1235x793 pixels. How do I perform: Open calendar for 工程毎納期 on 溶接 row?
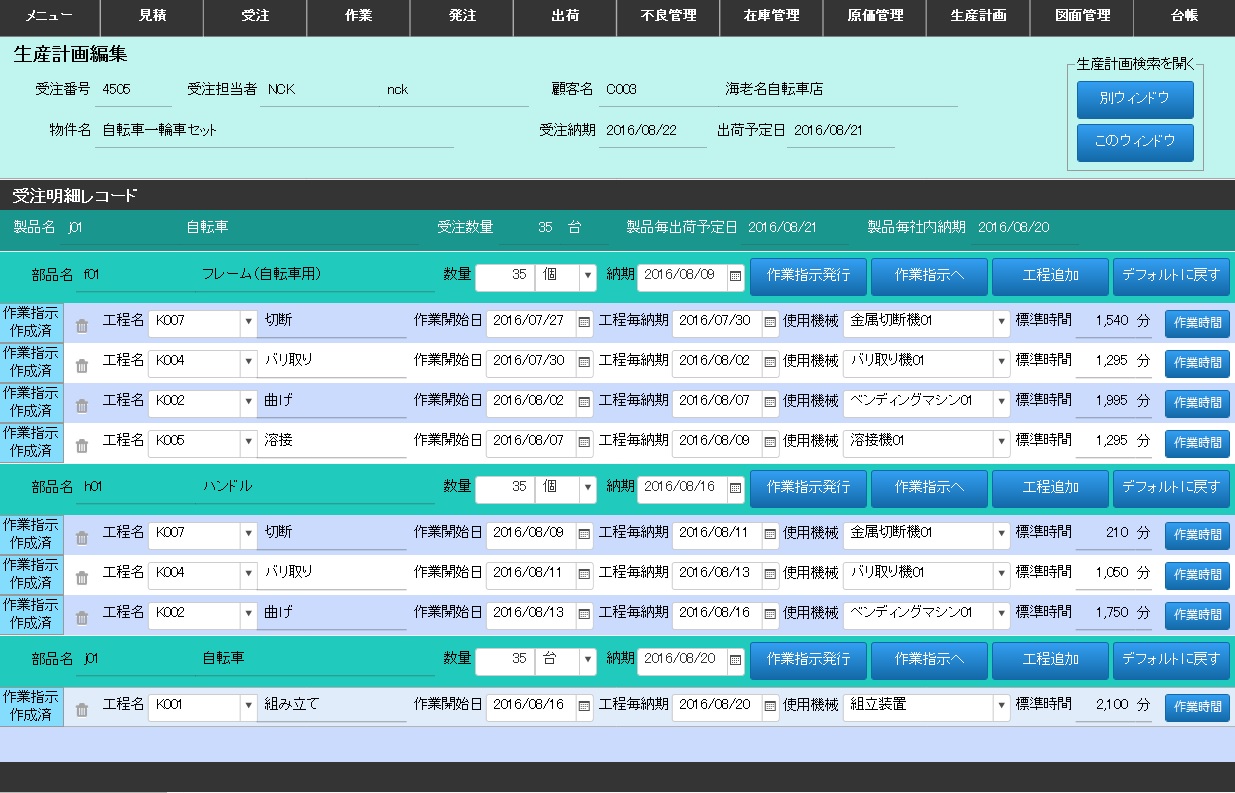pos(770,441)
